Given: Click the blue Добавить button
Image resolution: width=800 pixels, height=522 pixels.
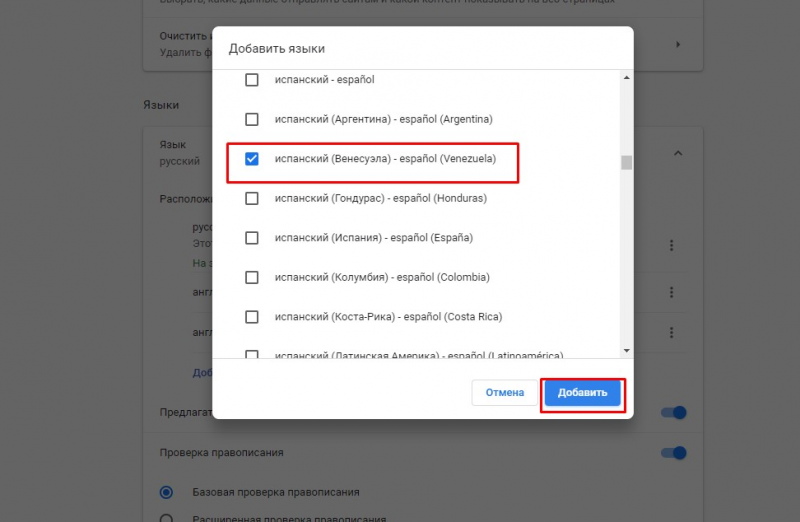Looking at the screenshot, I should 583,393.
